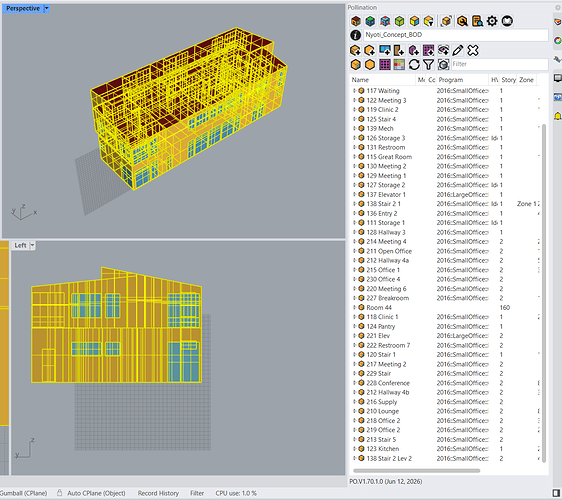Click the white X delete icon
Screen dimensions: 562x500
click(473, 50)
